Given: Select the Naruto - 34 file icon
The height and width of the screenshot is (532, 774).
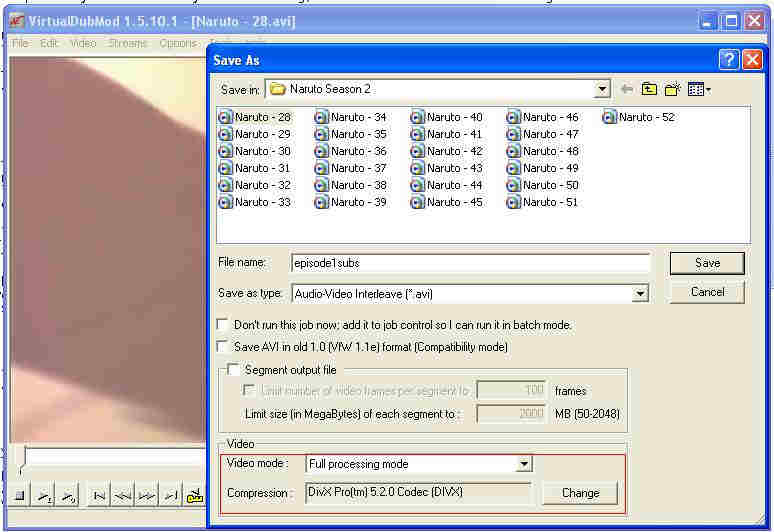Looking at the screenshot, I should pos(321,117).
